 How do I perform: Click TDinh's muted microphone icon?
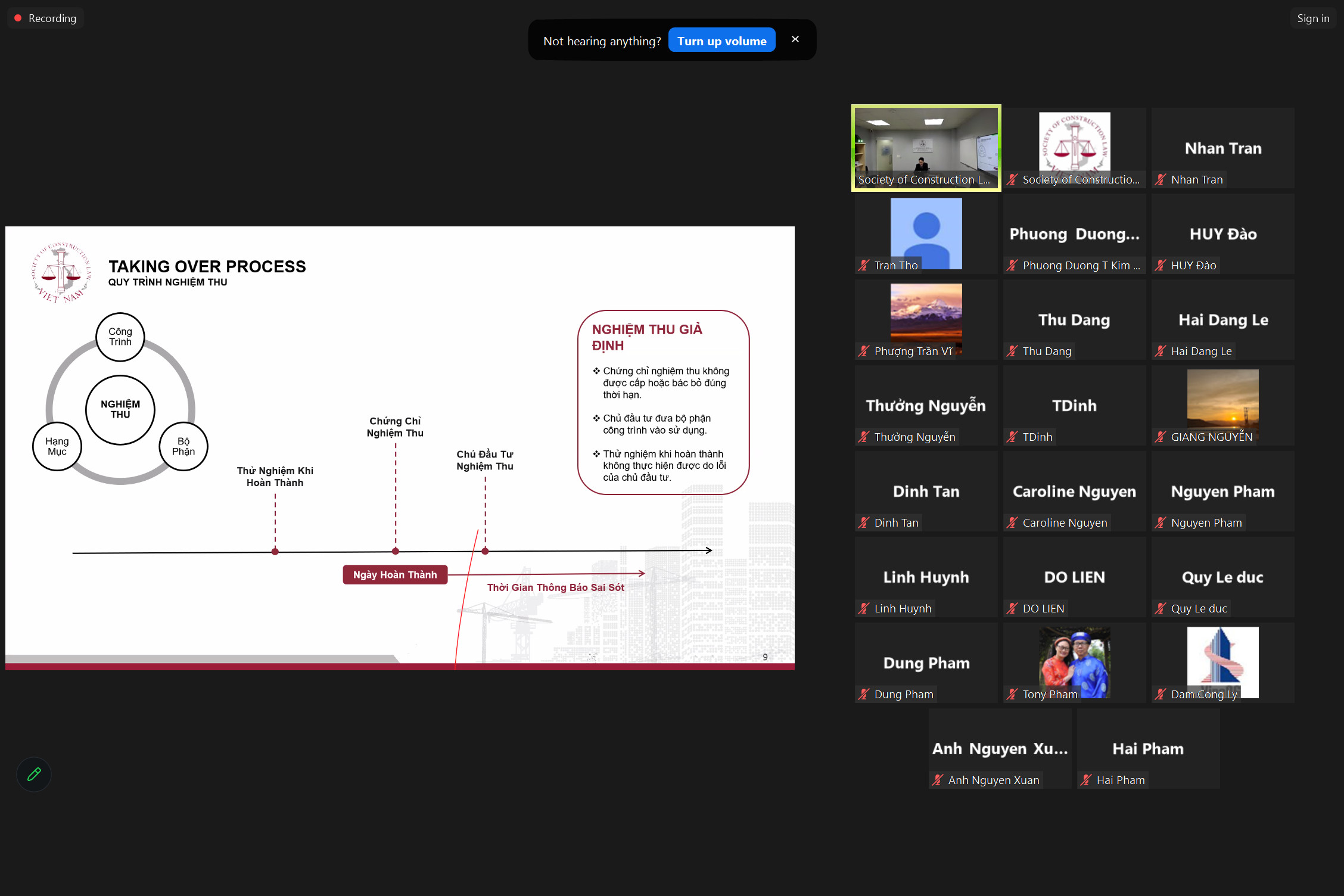coord(1012,437)
